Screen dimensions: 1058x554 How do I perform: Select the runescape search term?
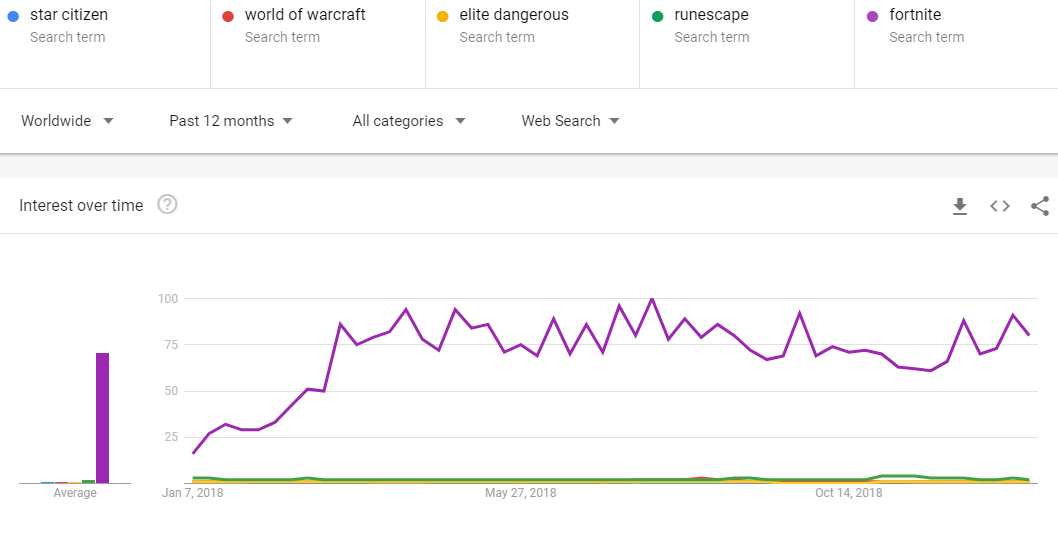click(x=747, y=44)
